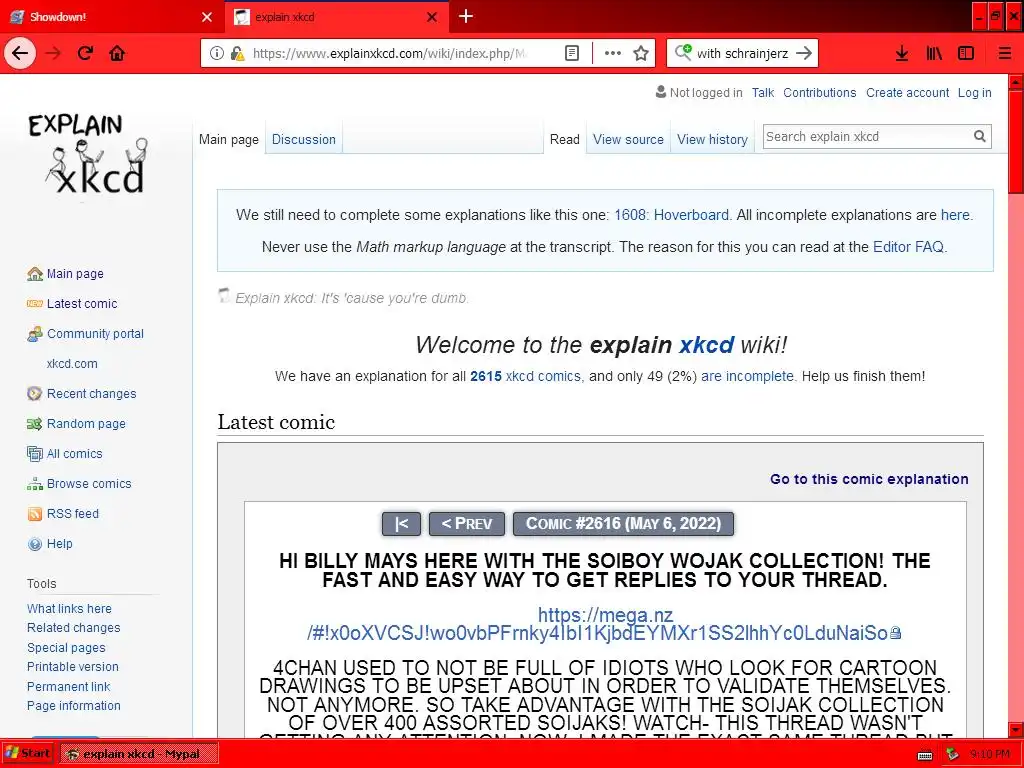The image size is (1024, 768).
Task: Click the wiki search magnifier button
Action: [980, 136]
